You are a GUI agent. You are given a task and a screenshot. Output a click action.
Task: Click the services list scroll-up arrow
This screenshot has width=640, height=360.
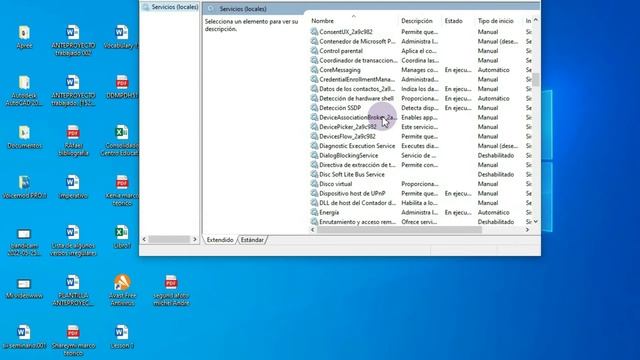(x=536, y=20)
